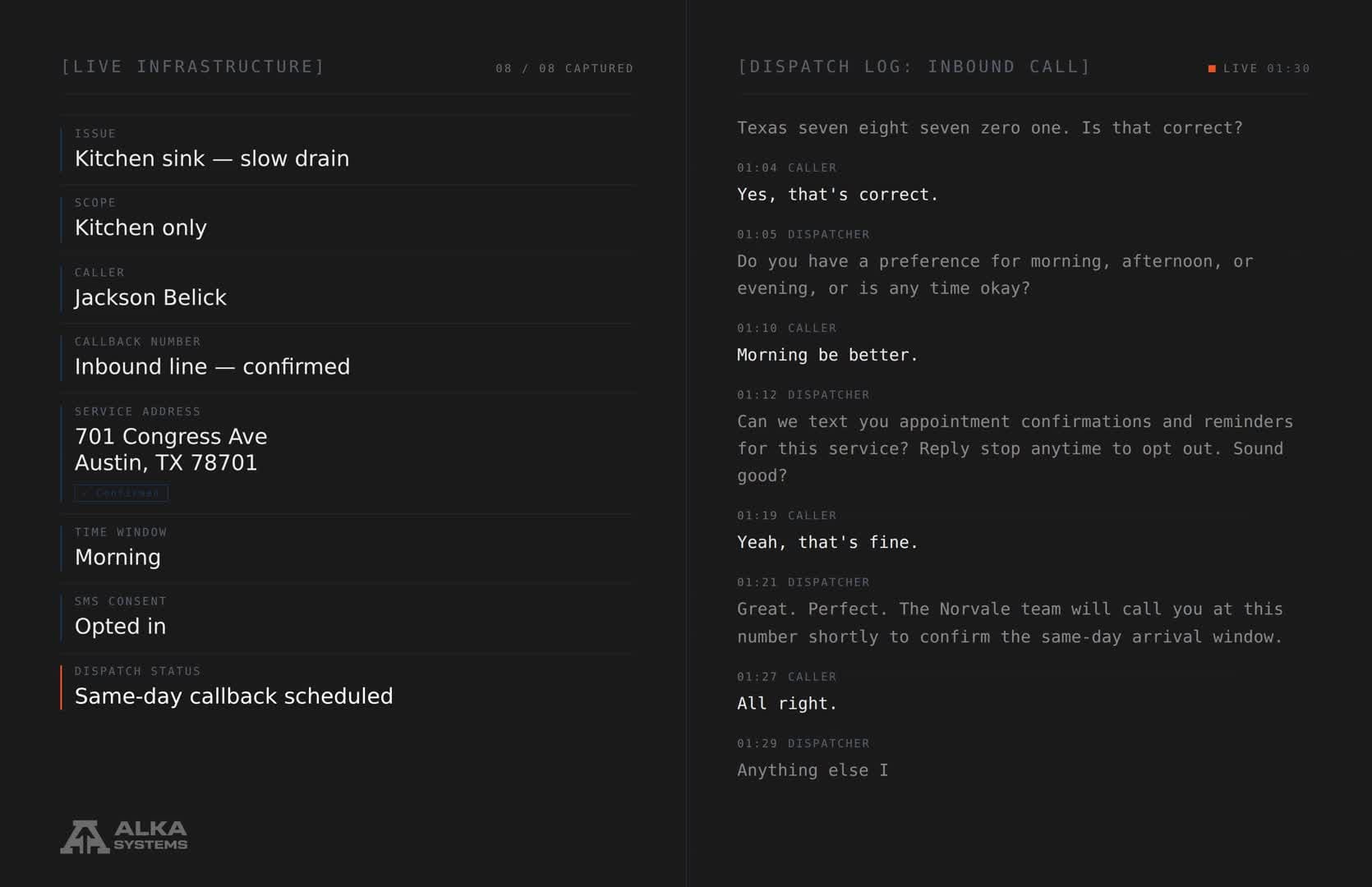Click the Dispatch Log Inbound Call heading
The width and height of the screenshot is (1372, 887).
(x=914, y=67)
